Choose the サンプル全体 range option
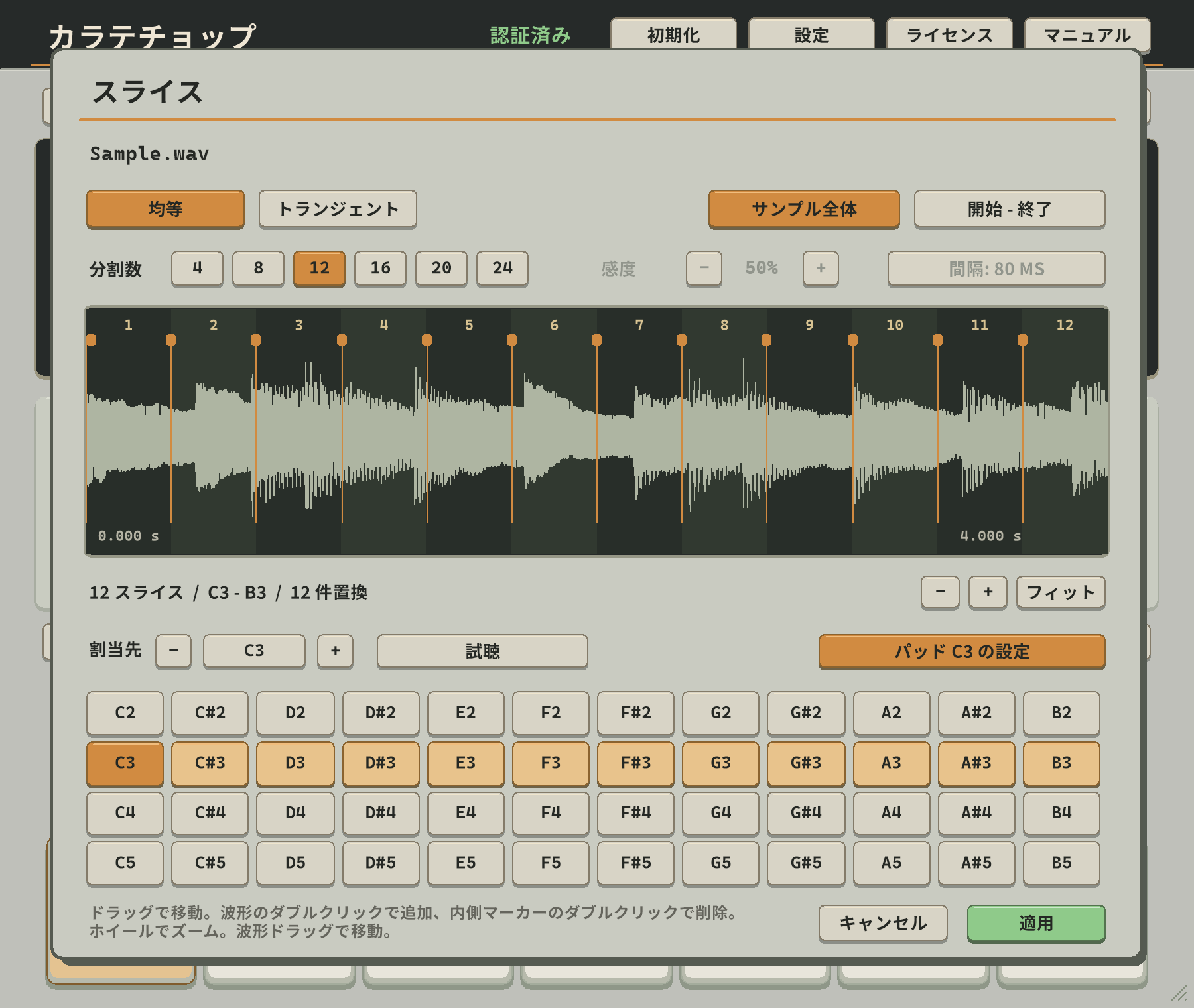 click(804, 209)
